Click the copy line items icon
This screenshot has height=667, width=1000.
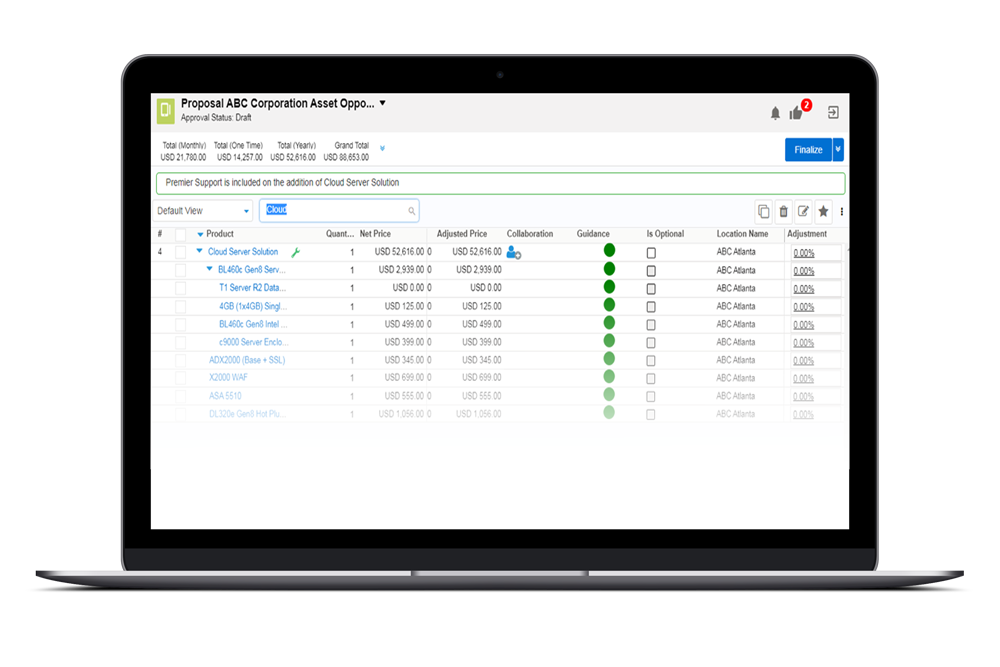[764, 211]
